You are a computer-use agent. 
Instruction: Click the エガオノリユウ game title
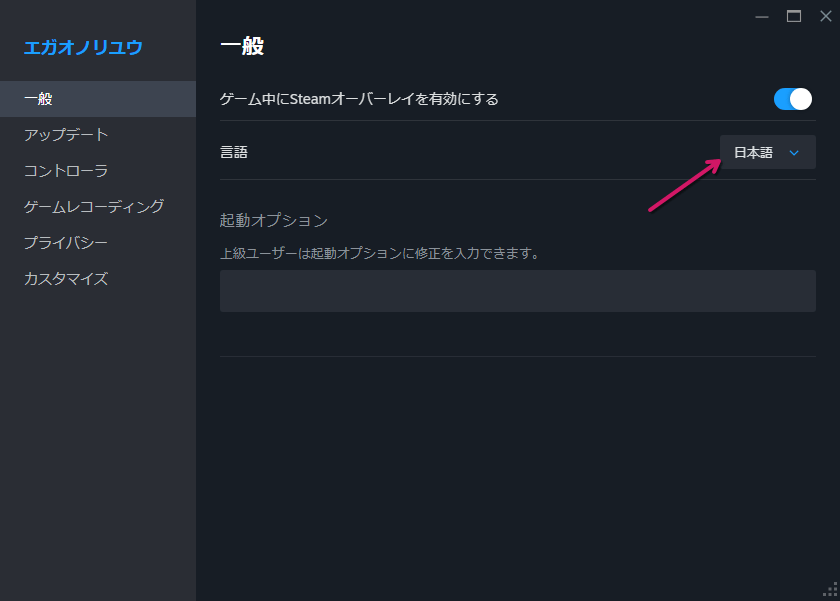[83, 47]
